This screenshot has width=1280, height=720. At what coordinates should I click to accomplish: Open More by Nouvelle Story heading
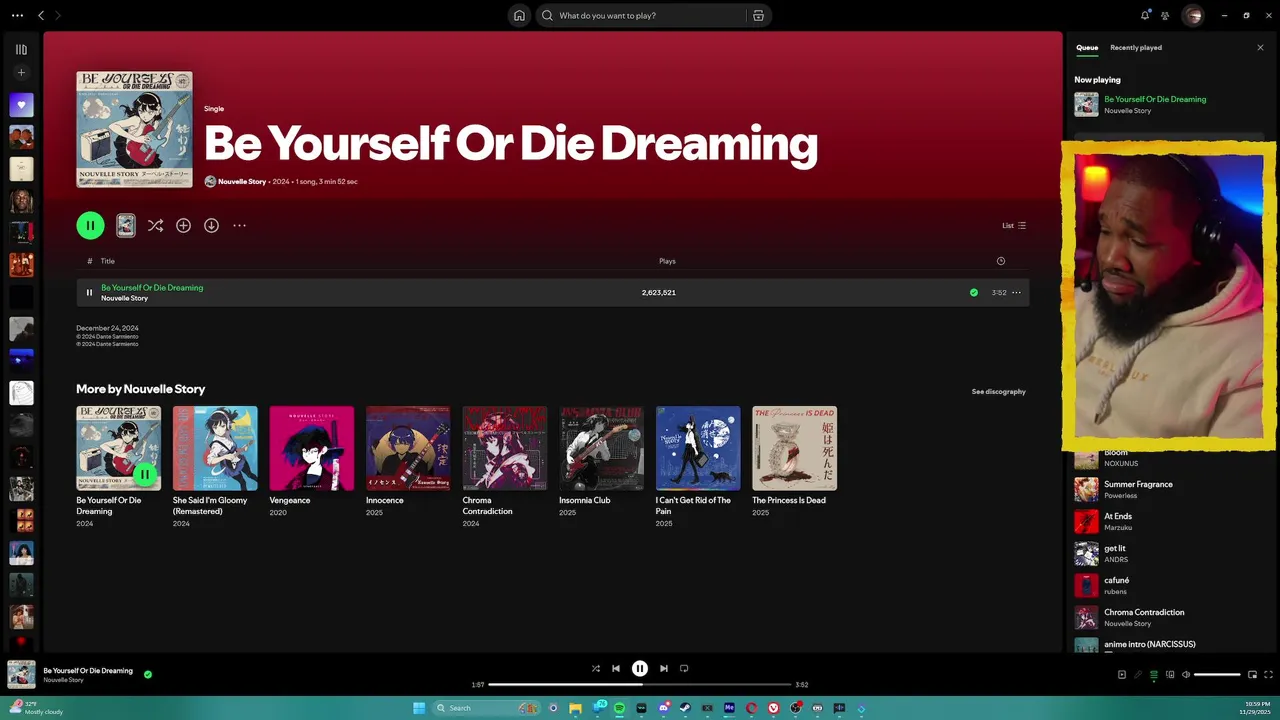coord(141,389)
